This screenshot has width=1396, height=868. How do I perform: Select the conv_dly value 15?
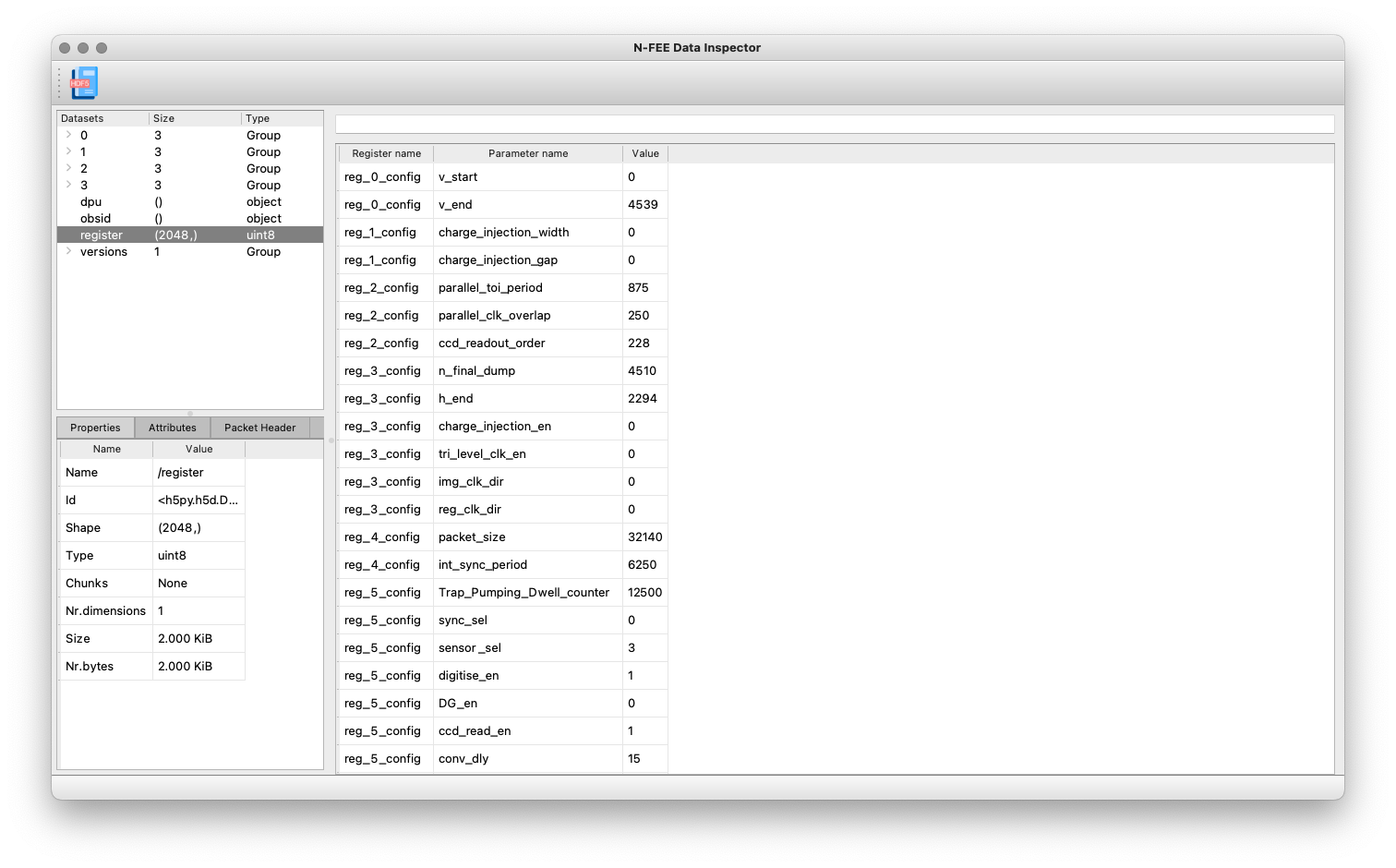tap(645, 759)
